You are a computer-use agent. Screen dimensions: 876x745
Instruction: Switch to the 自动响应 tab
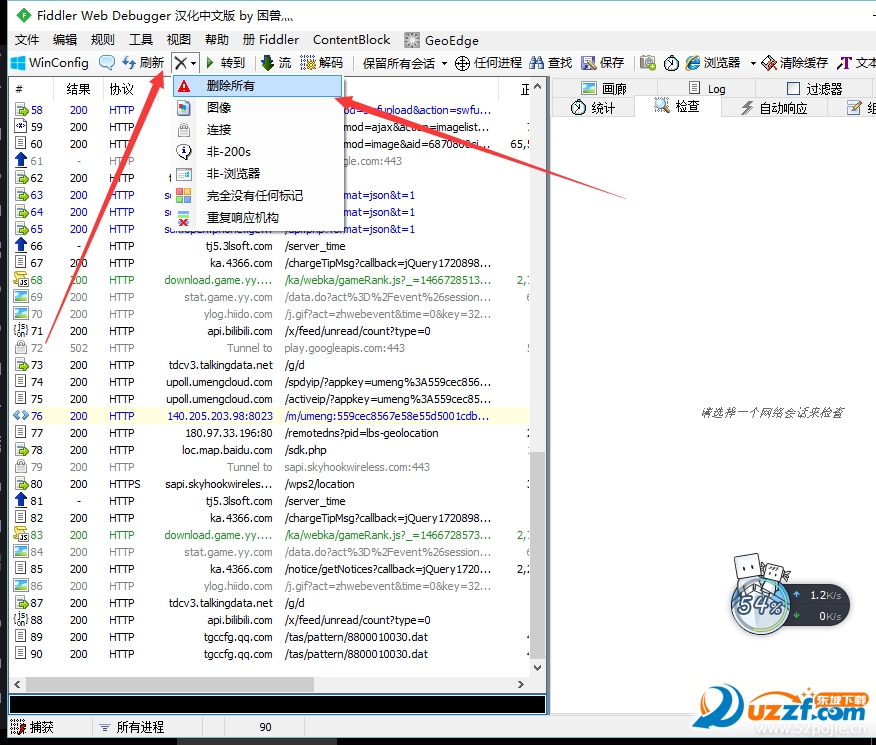pyautogui.click(x=774, y=108)
